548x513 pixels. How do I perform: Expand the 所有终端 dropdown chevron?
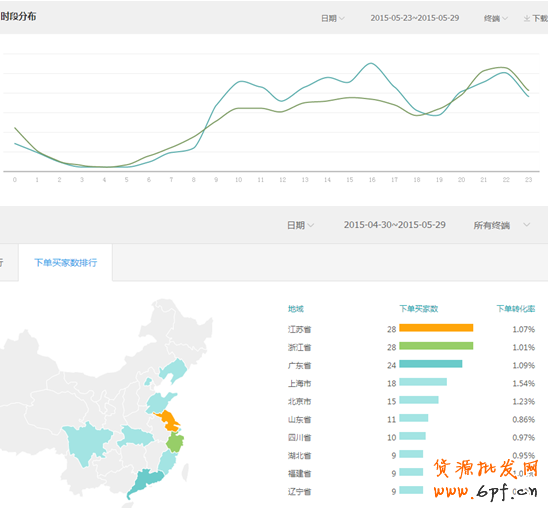click(x=527, y=225)
